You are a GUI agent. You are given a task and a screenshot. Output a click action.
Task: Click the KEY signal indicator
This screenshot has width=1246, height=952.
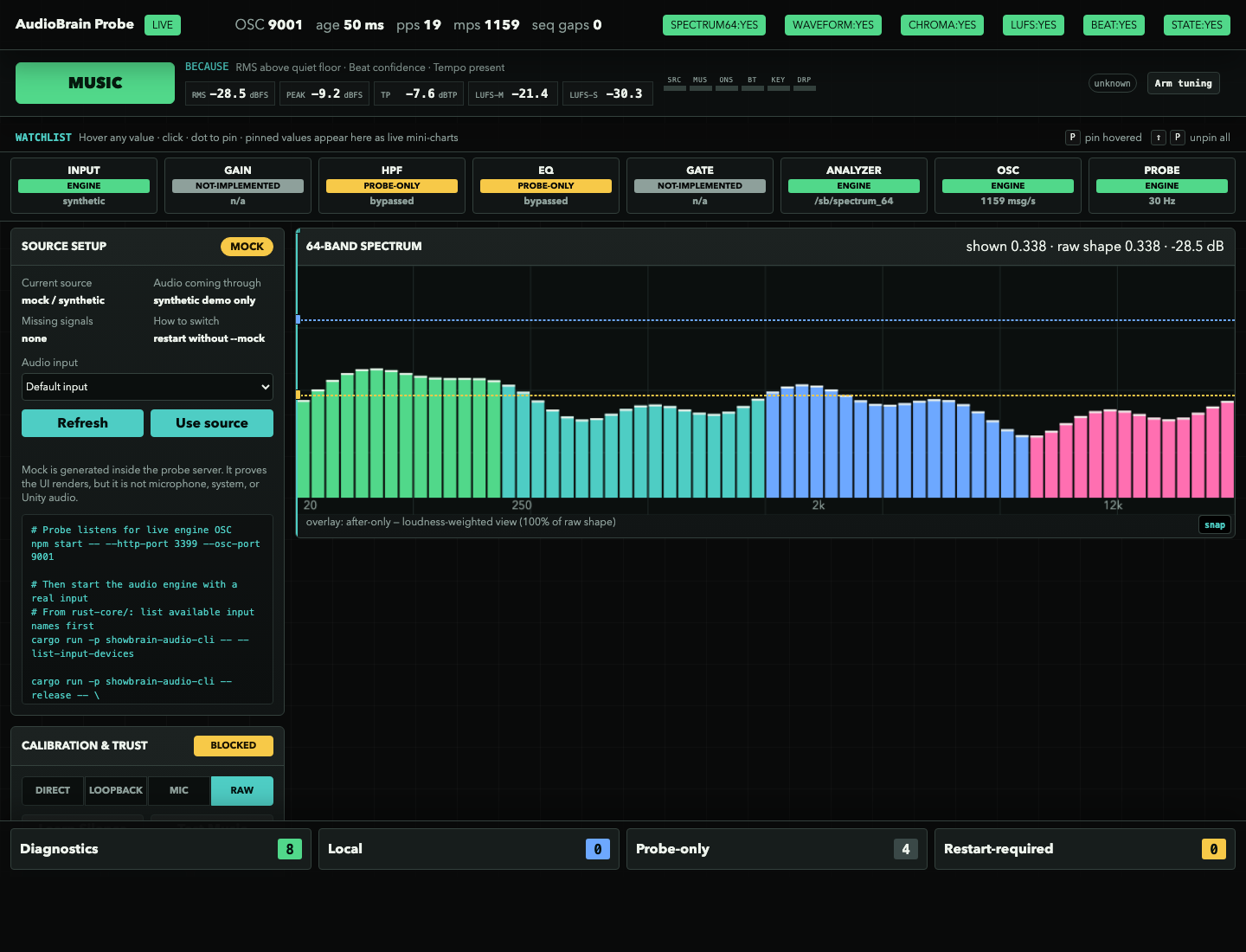[x=778, y=83]
